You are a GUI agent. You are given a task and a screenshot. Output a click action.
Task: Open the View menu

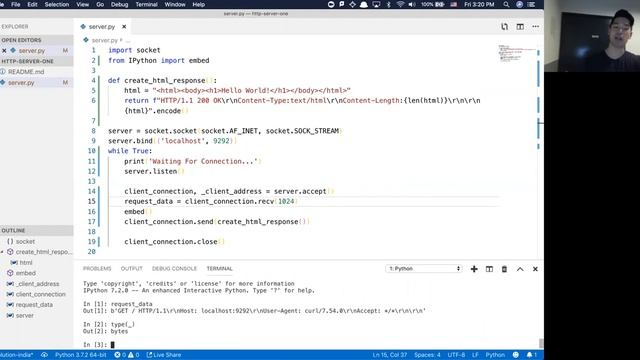point(82,4)
